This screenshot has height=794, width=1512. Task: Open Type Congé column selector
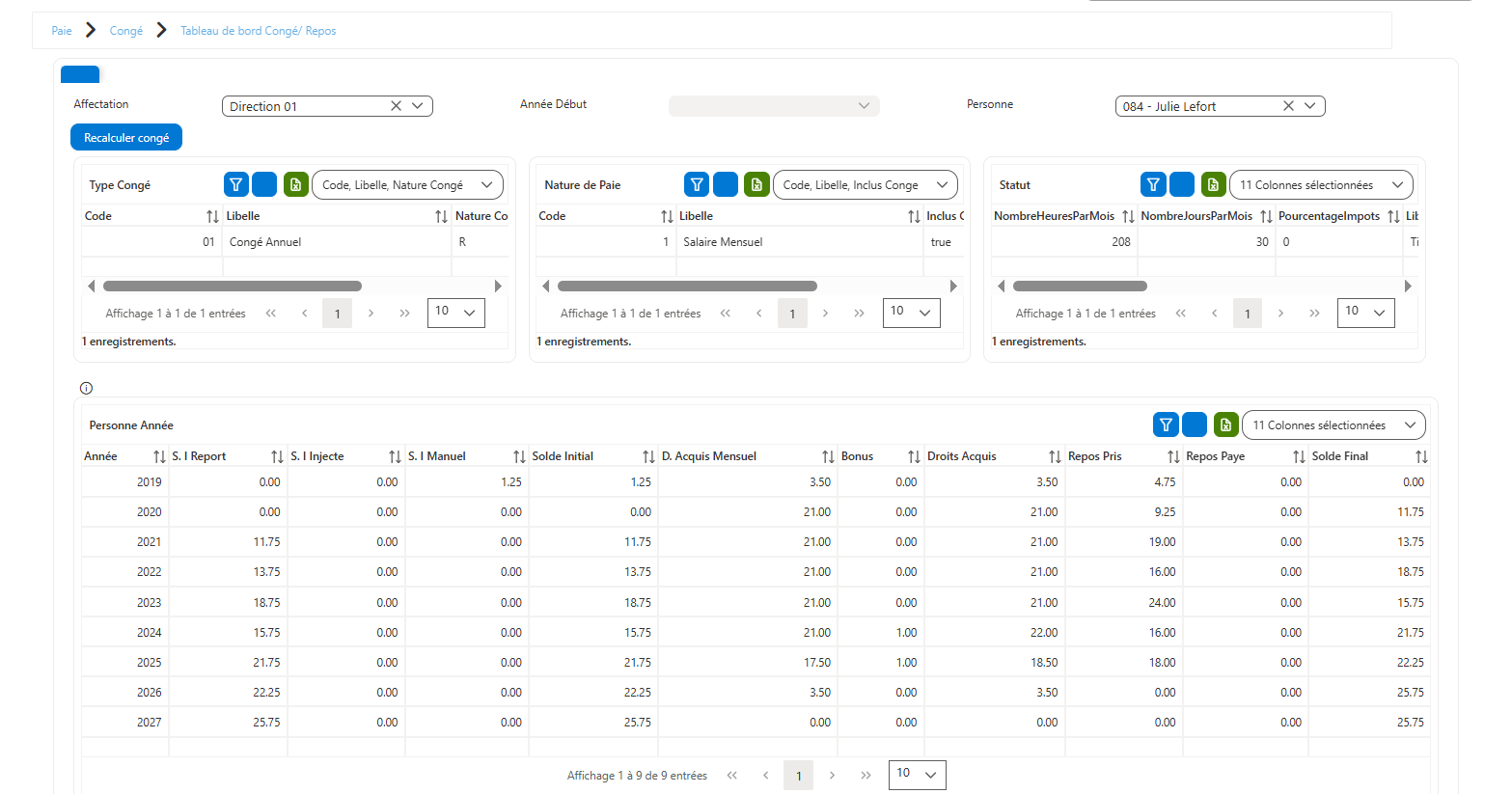[407, 184]
